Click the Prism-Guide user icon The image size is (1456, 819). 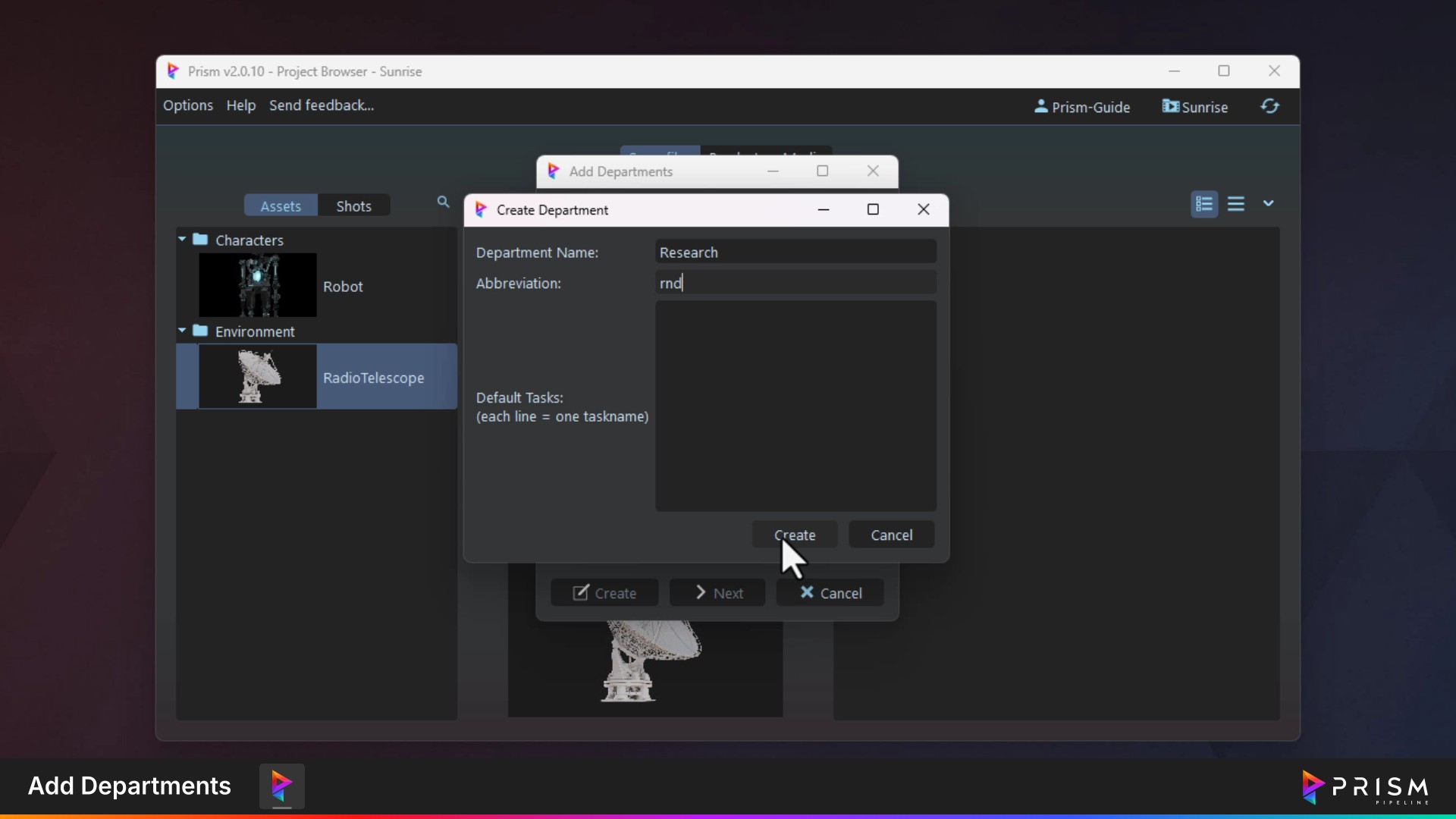1041,106
